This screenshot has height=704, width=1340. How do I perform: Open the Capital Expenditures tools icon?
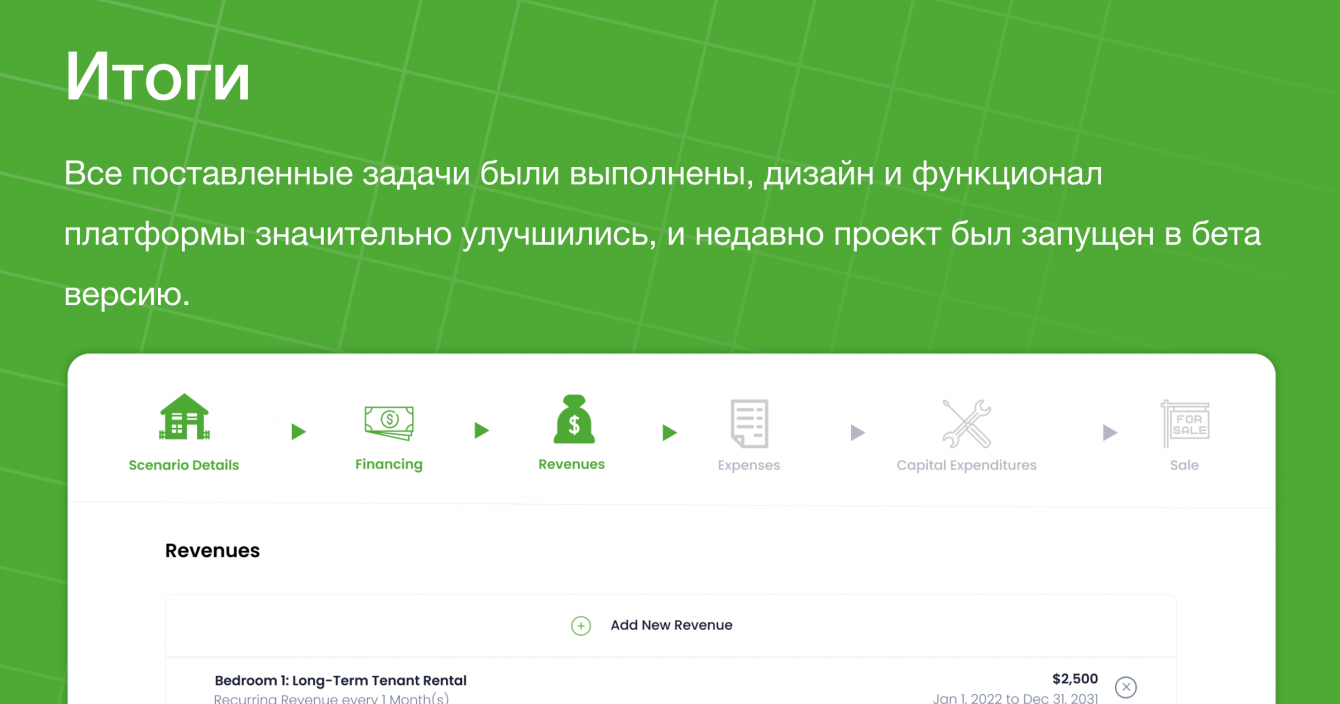(x=966, y=423)
